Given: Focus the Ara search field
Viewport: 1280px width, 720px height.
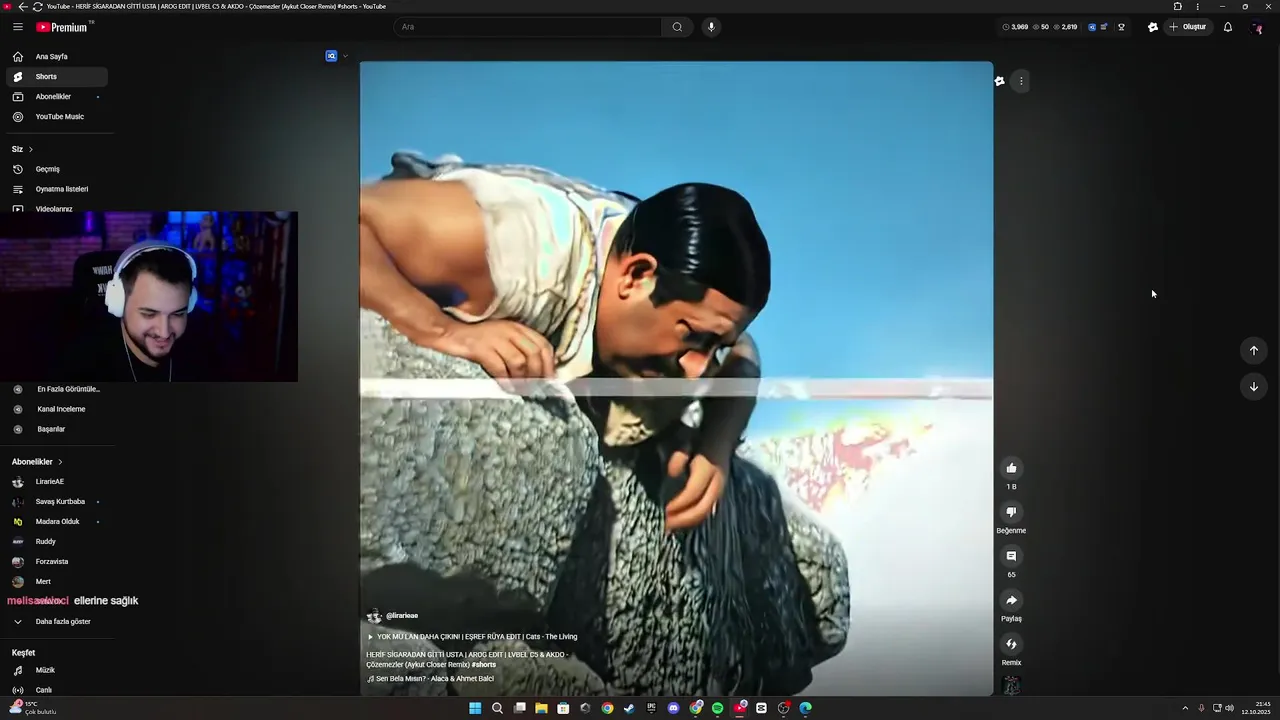Looking at the screenshot, I should point(528,27).
